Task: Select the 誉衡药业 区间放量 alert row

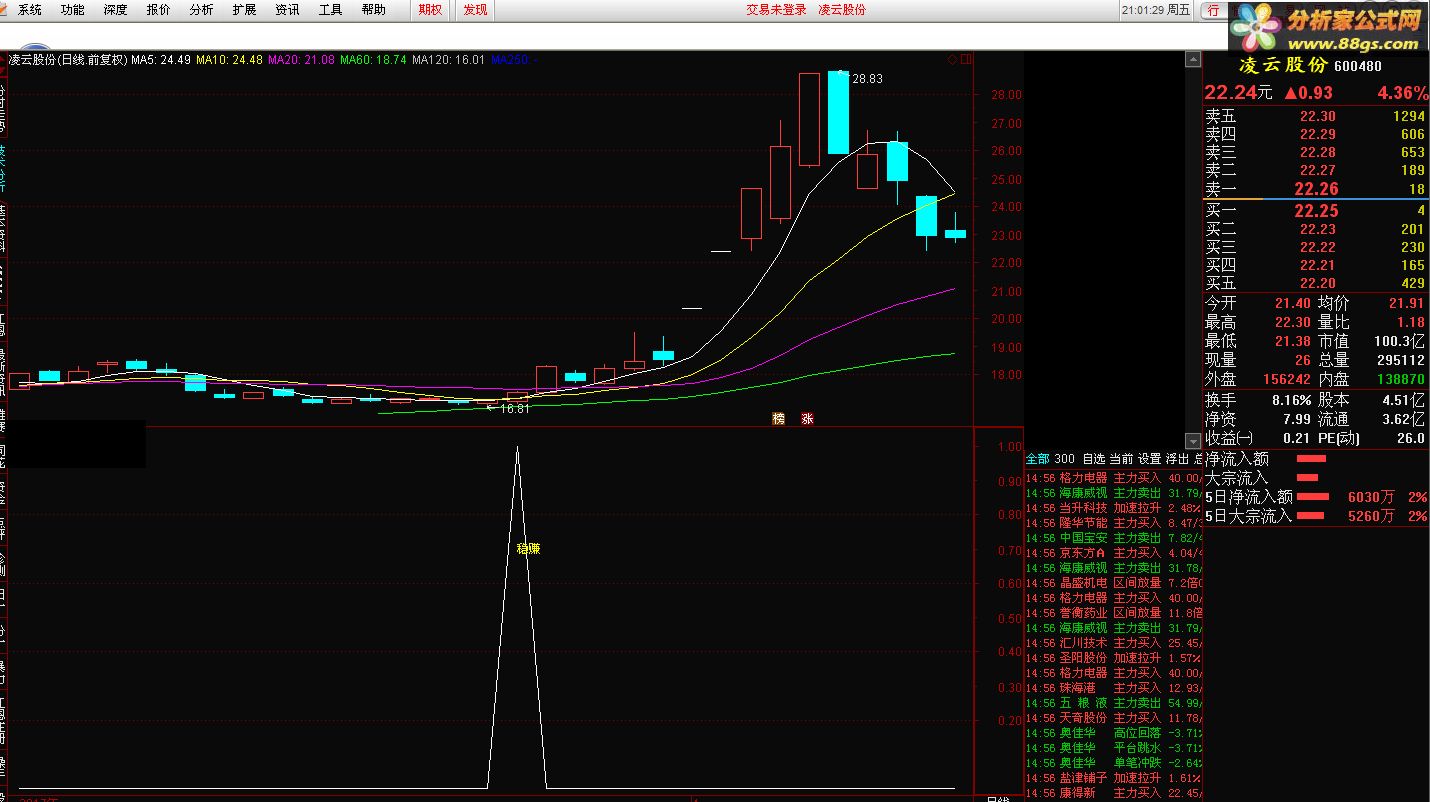Action: click(1114, 613)
